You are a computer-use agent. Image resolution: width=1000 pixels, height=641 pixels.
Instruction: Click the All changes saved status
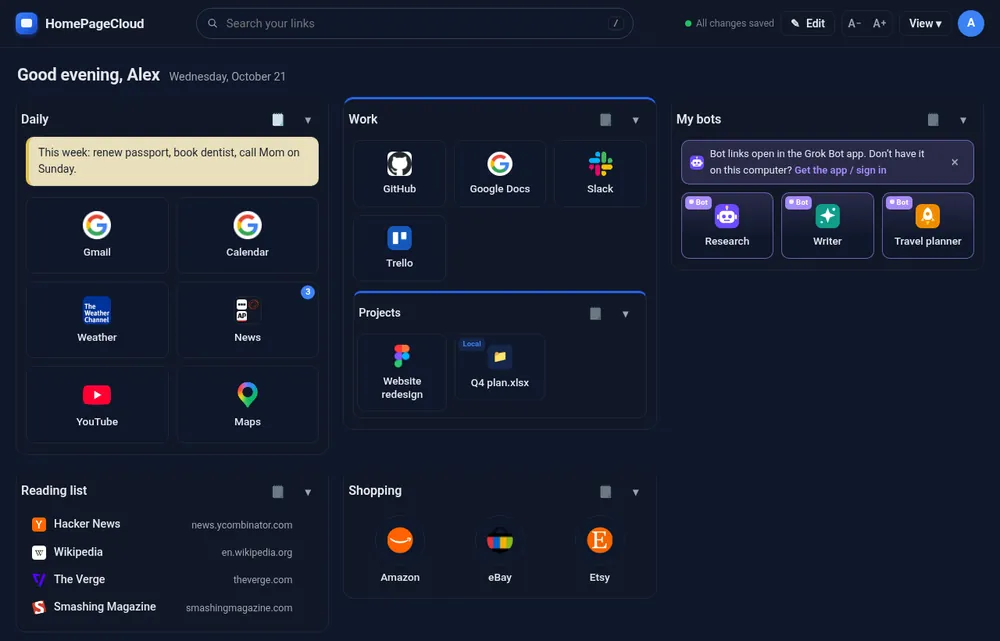[729, 24]
